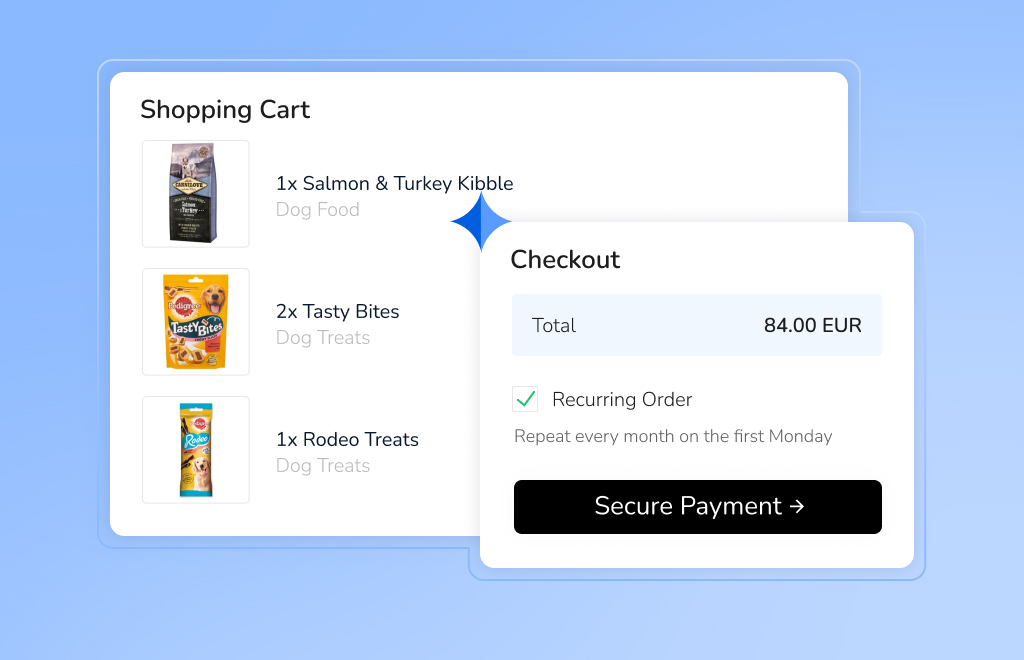The height and width of the screenshot is (660, 1024).
Task: Click the blue sparkle icon beside Checkout
Action: click(x=481, y=222)
